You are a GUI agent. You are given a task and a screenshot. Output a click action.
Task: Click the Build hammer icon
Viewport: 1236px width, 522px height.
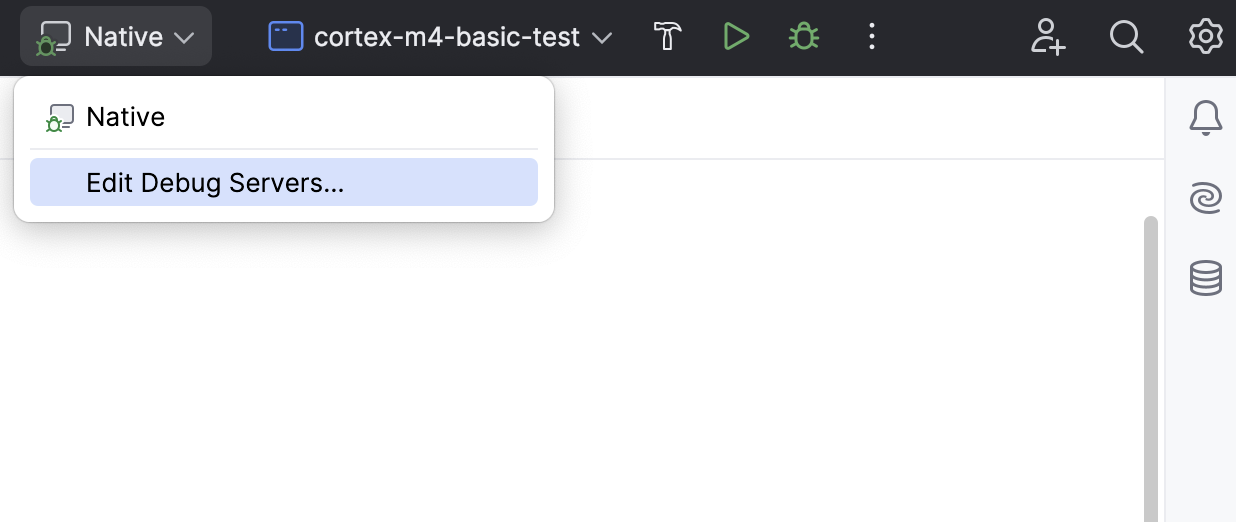[667, 37]
